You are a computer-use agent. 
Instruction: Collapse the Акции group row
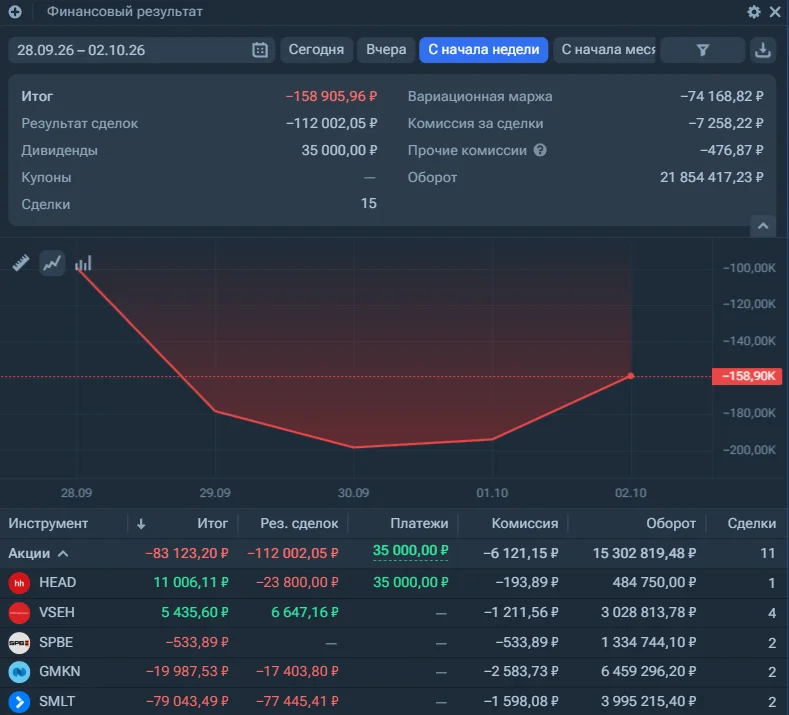click(x=63, y=553)
